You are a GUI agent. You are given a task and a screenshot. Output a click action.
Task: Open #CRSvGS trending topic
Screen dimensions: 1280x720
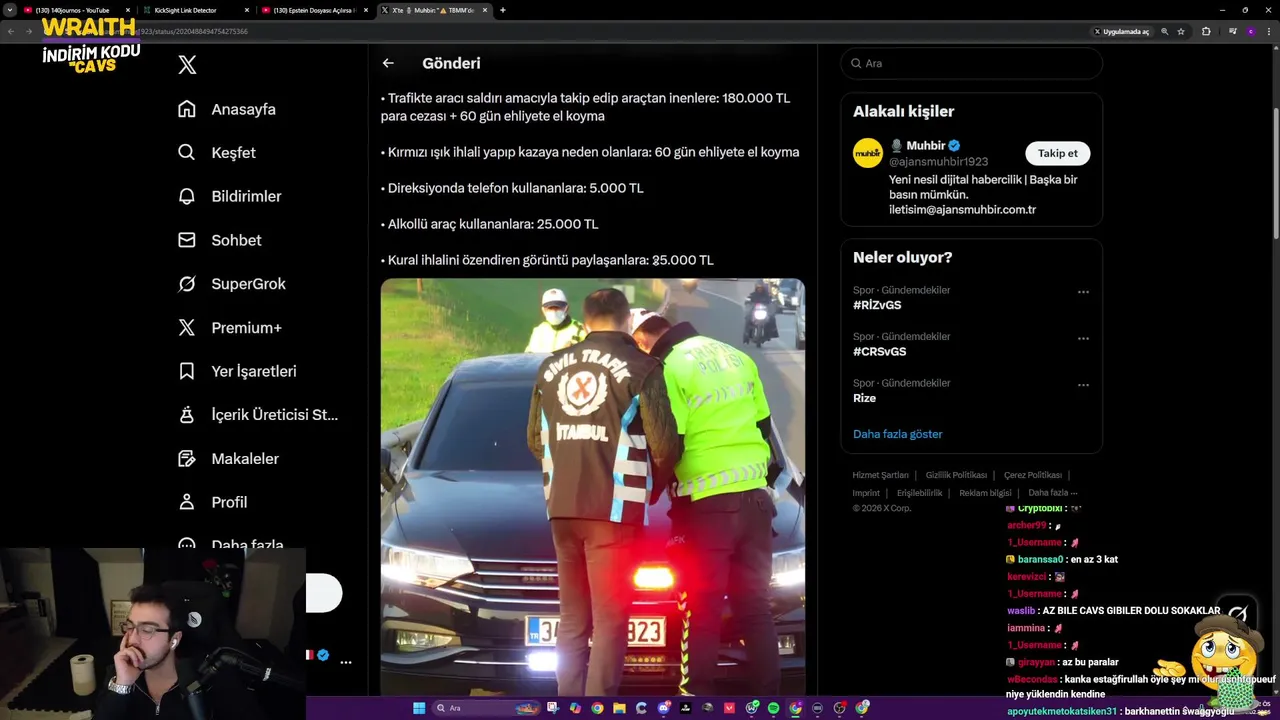click(879, 351)
